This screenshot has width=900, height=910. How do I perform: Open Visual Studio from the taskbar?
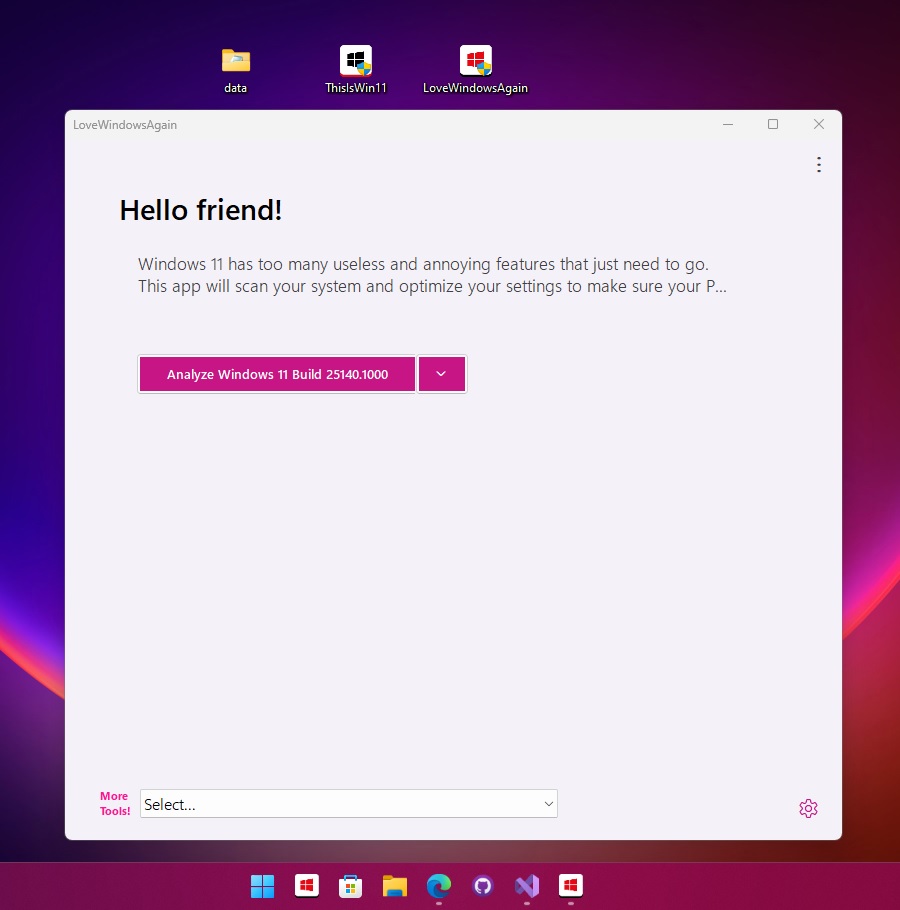tap(526, 886)
